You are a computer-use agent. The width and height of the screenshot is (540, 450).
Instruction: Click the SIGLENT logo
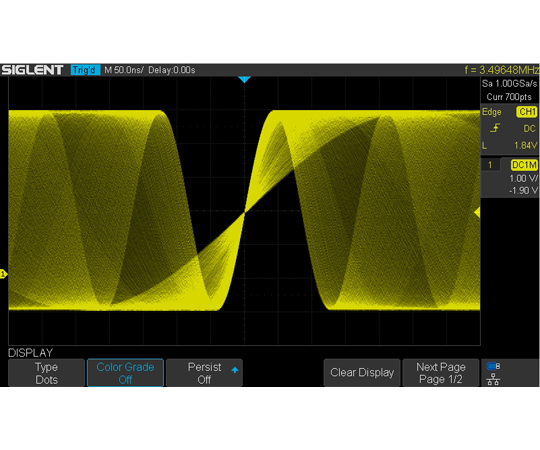click(32, 70)
